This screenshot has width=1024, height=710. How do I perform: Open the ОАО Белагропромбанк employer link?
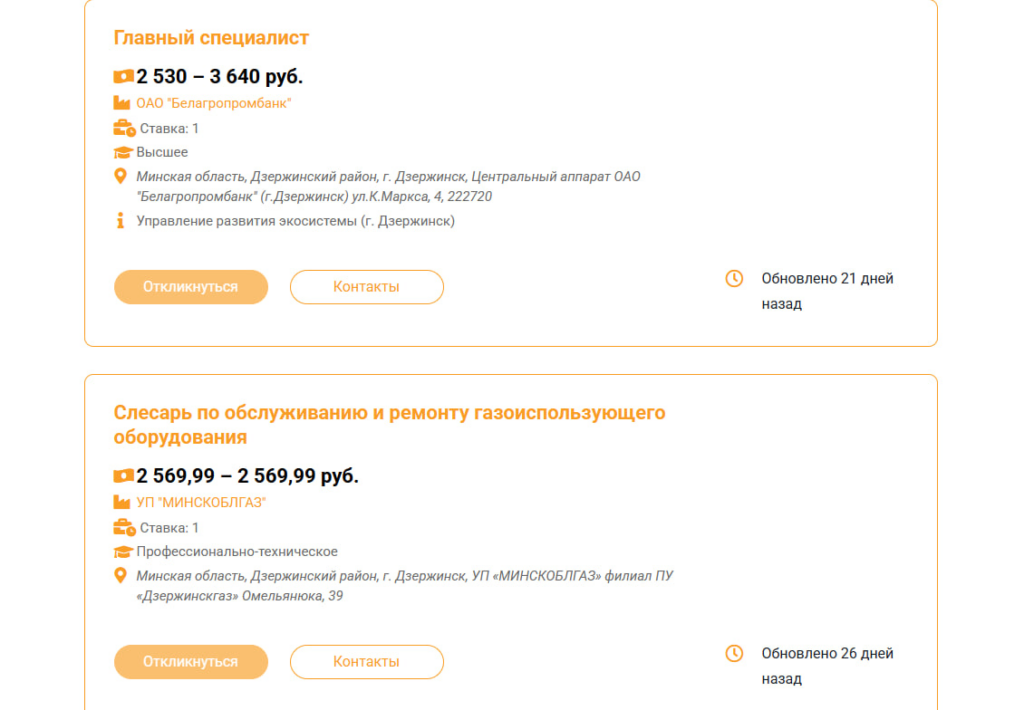(x=214, y=103)
